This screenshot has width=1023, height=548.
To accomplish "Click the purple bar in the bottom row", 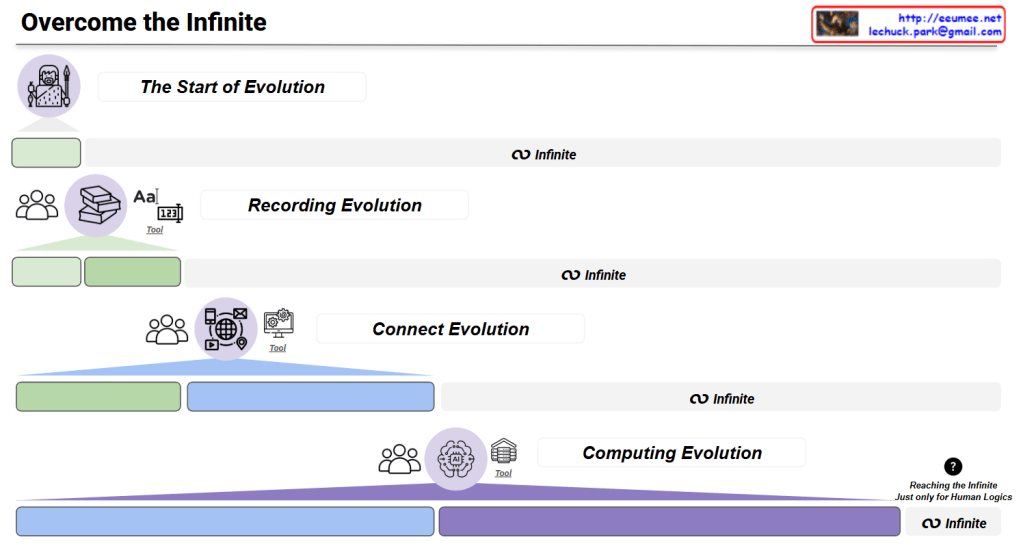I will (x=669, y=522).
